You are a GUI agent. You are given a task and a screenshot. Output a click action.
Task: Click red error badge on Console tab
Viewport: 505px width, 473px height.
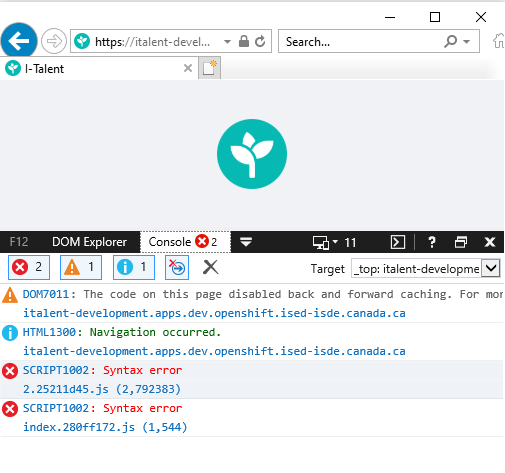202,241
